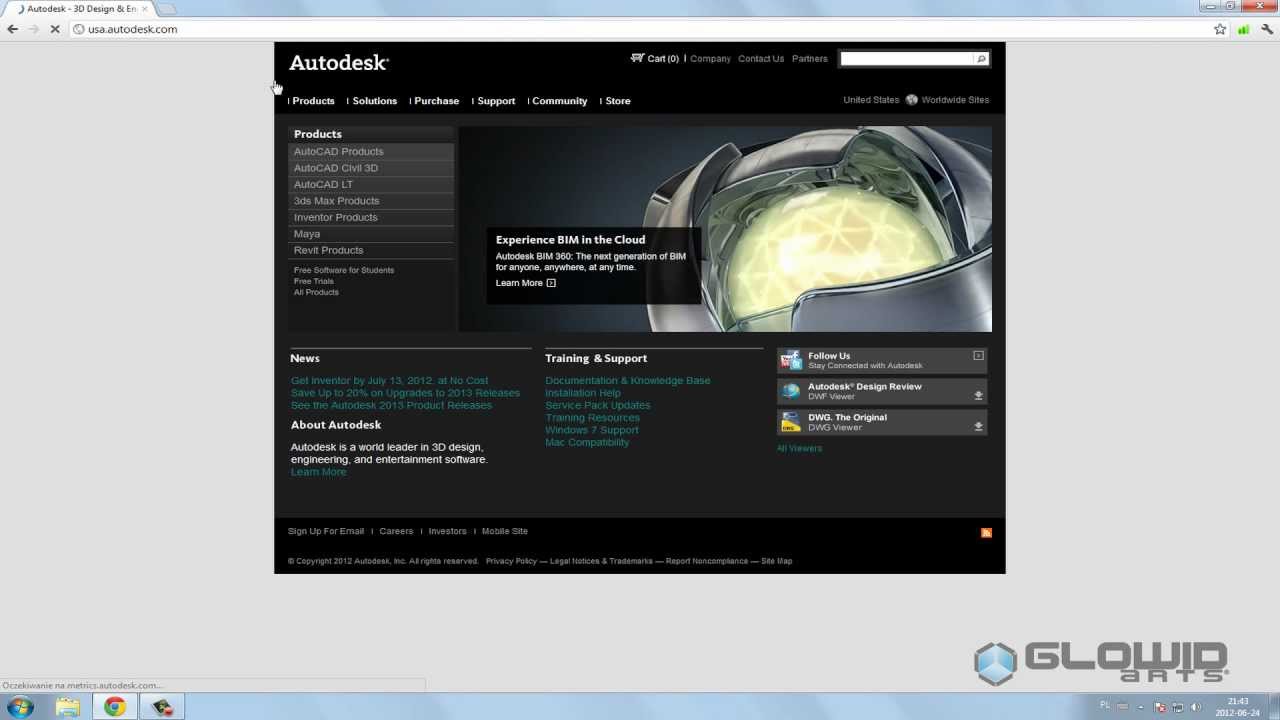Click the Learn More arrow box icon
Screen dimensions: 1280x720
(x=551, y=283)
